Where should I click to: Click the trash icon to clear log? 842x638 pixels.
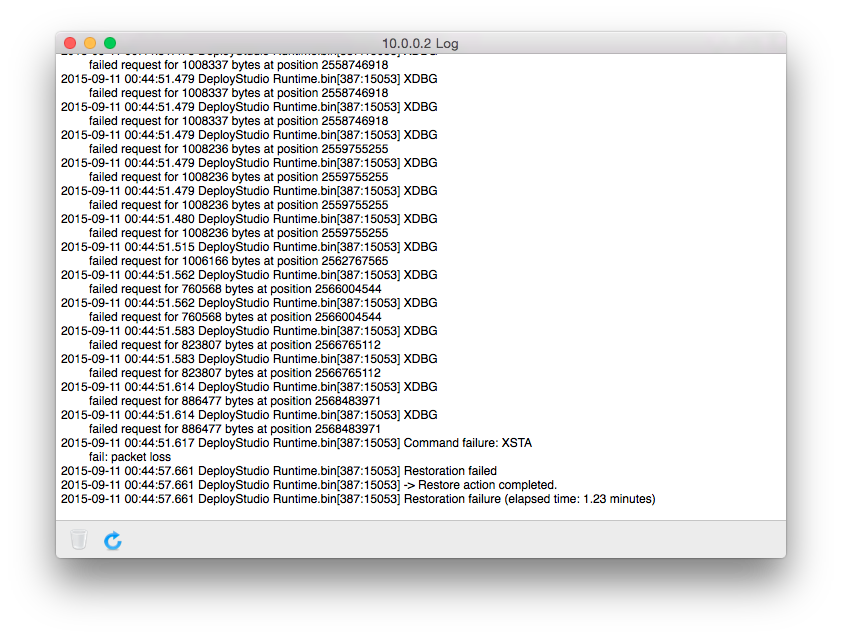[x=78, y=540]
